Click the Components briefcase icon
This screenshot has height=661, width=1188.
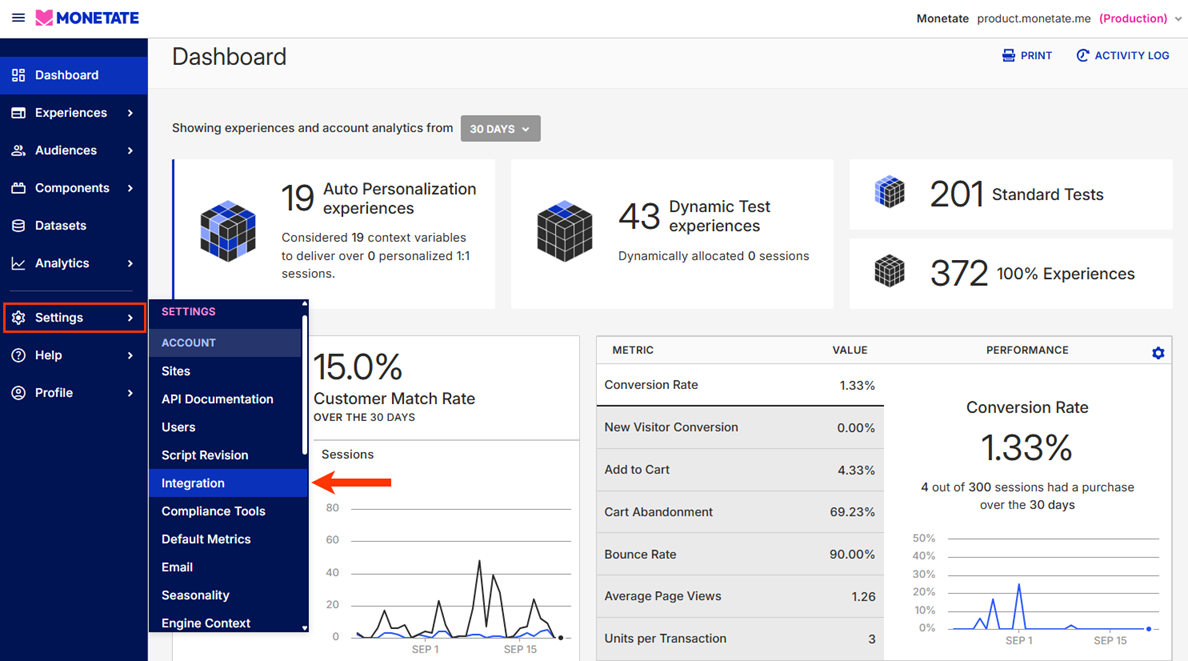[18, 188]
